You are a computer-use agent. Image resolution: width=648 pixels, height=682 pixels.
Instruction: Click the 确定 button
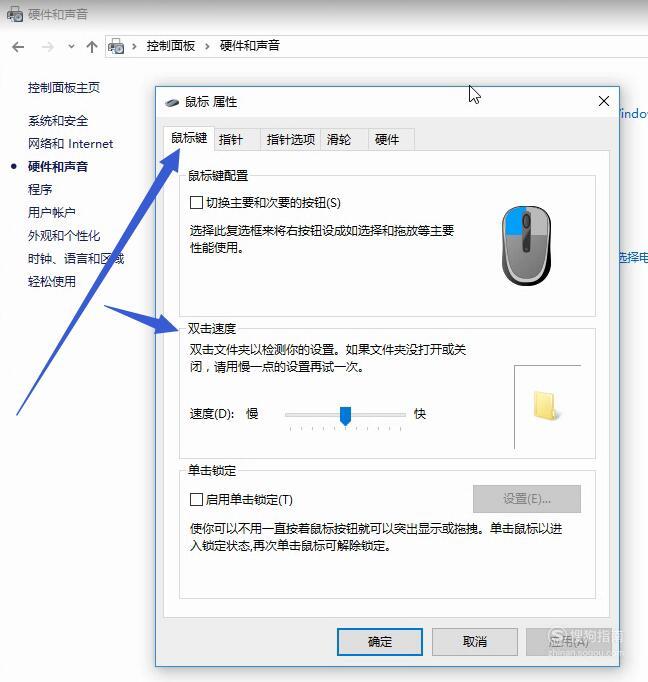coord(380,642)
